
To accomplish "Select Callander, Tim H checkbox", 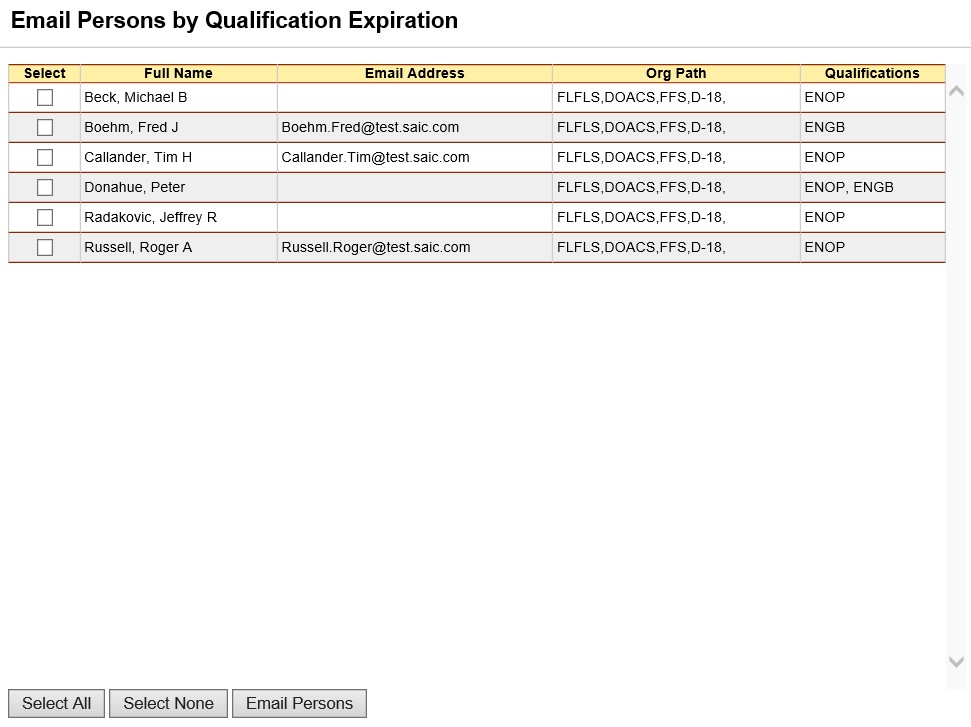I will pos(45,157).
